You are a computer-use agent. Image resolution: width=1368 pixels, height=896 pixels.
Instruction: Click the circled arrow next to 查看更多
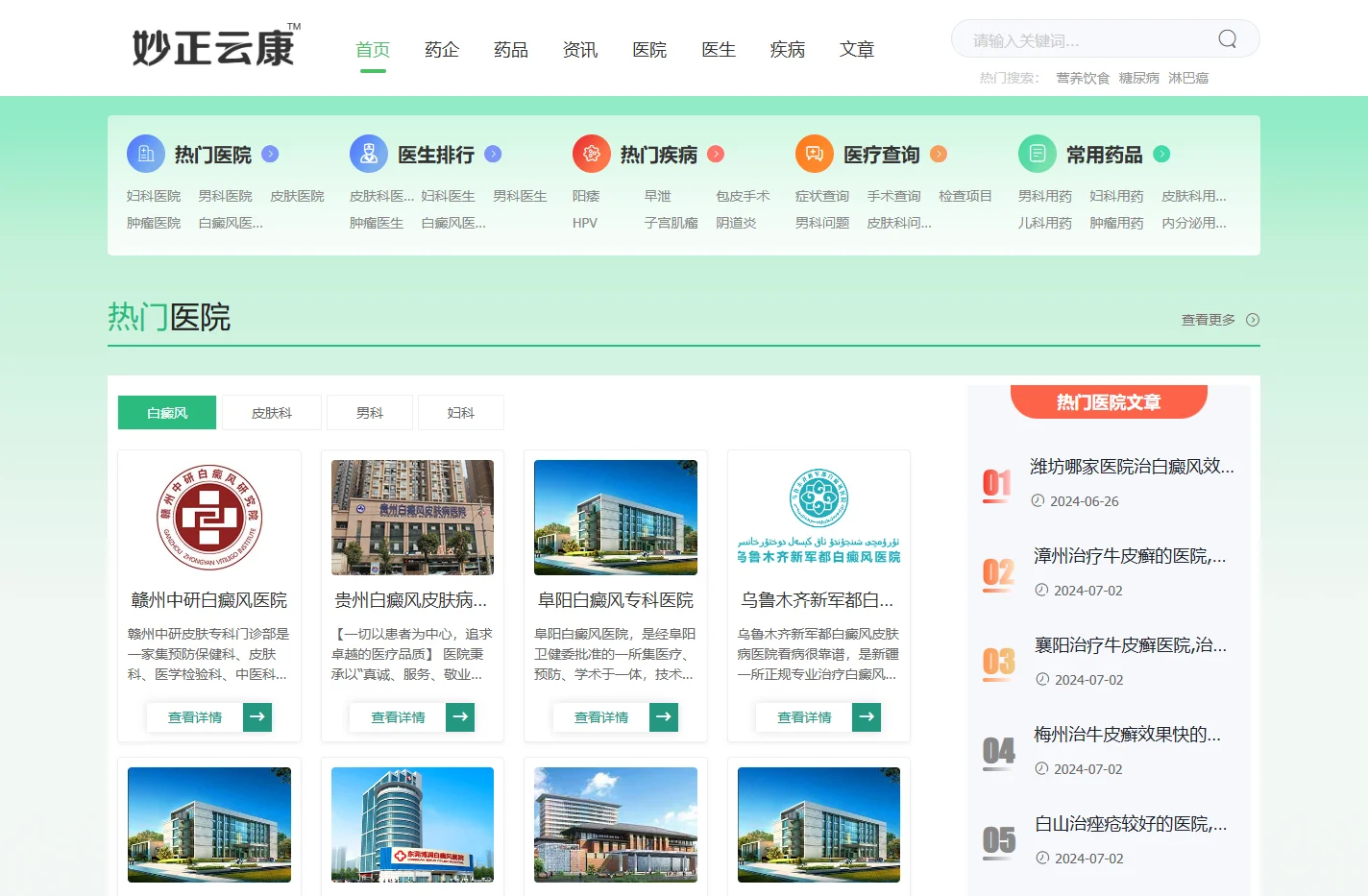pyautogui.click(x=1253, y=320)
